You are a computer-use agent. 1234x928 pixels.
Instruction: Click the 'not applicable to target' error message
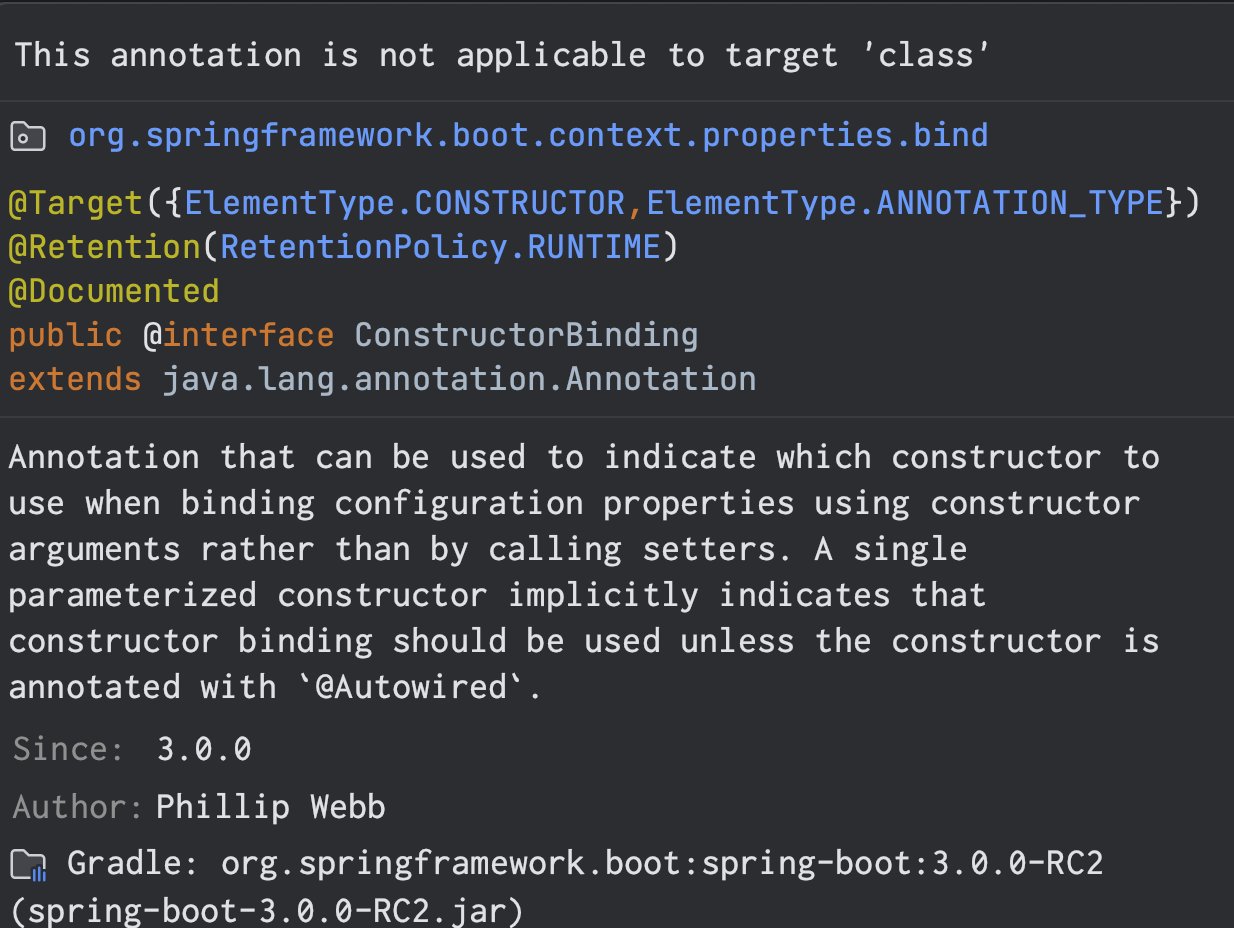pyautogui.click(x=501, y=54)
